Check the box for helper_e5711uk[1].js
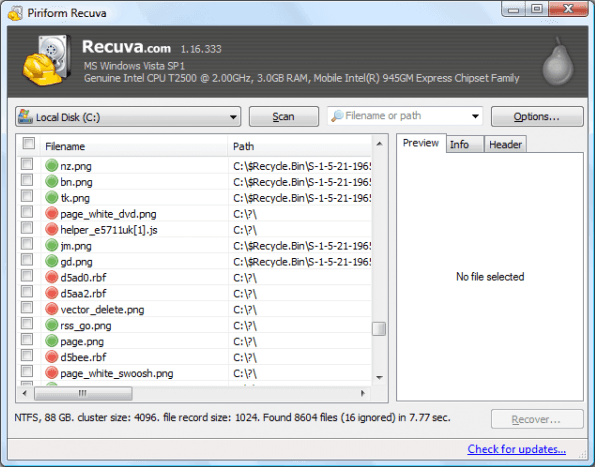595x467 pixels. coord(27,228)
